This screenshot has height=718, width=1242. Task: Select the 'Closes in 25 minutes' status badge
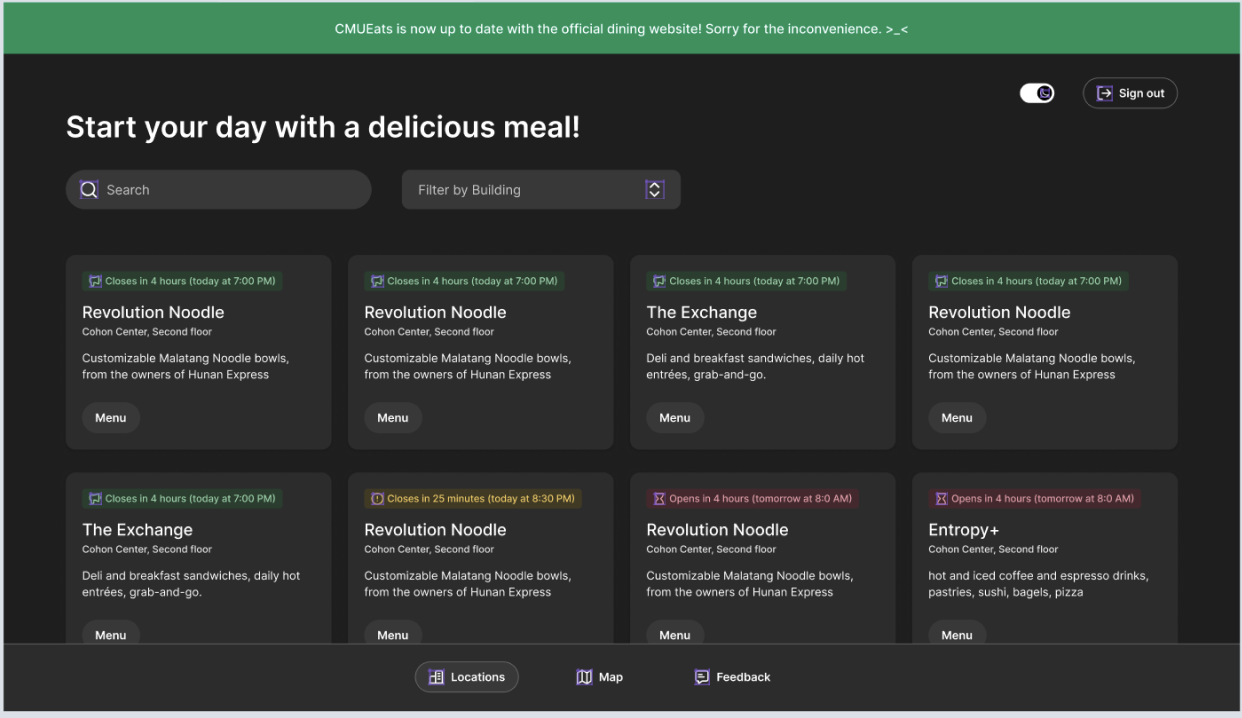[472, 498]
